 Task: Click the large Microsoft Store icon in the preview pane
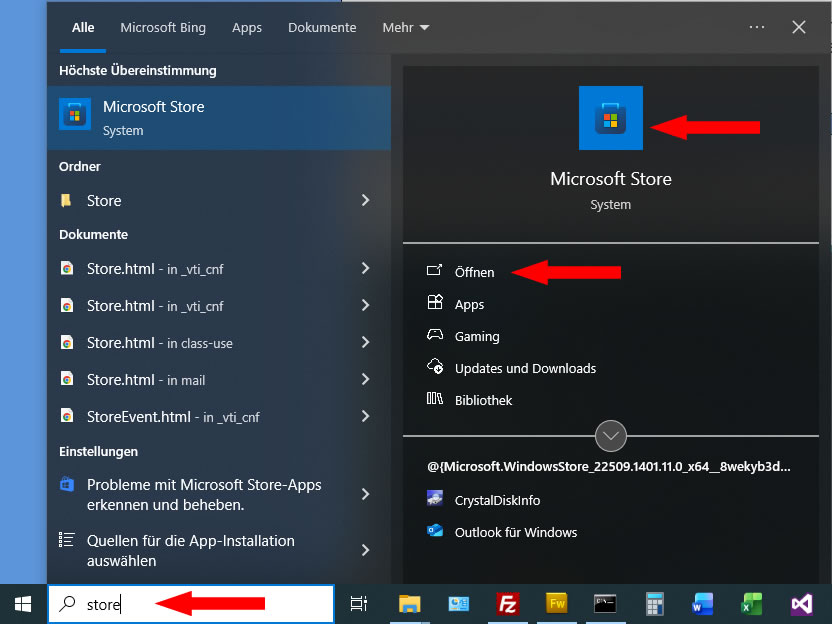click(x=610, y=118)
